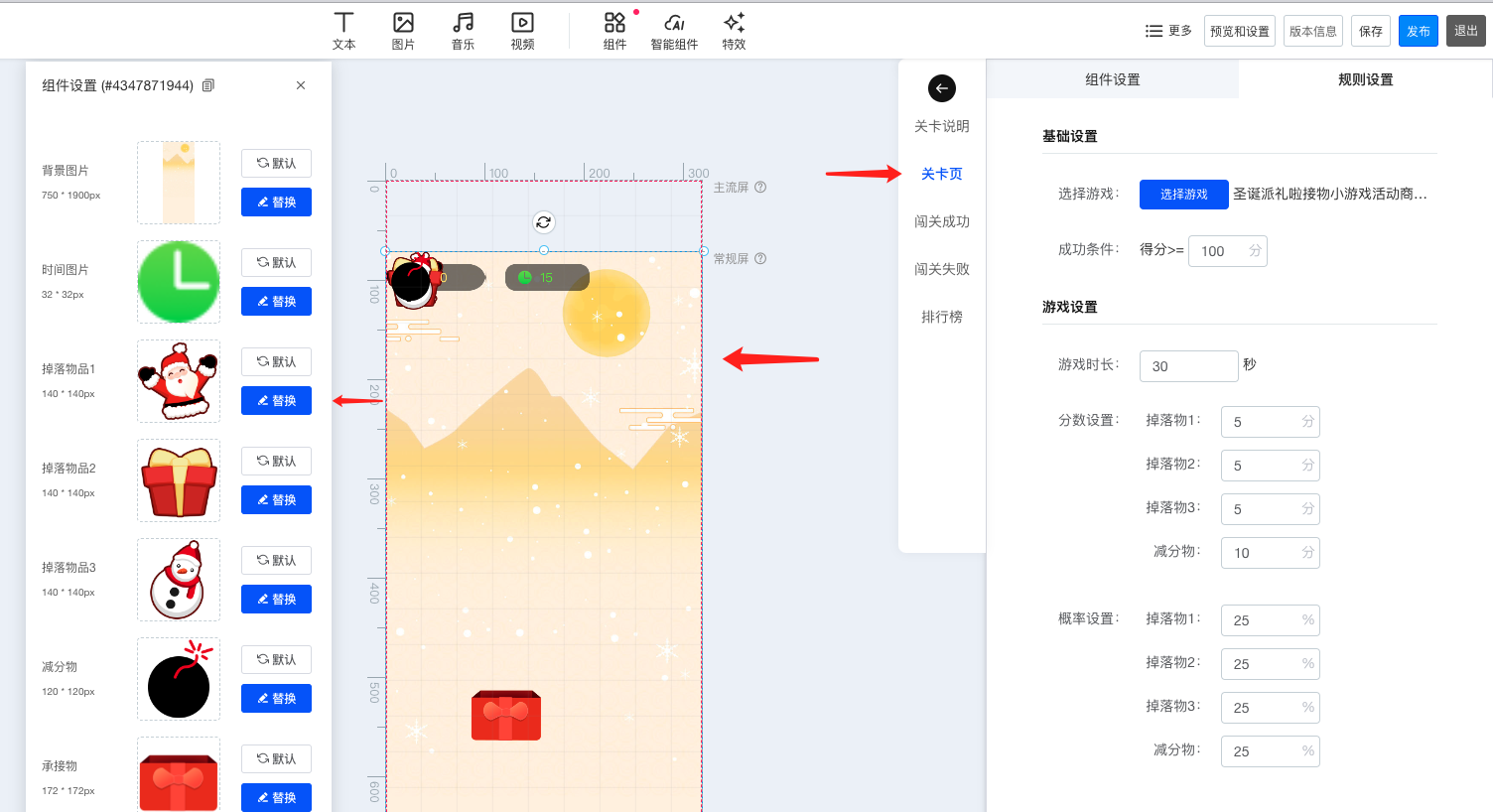
Task: Click the 游戏时长 seconds input field
Action: [x=1189, y=366]
